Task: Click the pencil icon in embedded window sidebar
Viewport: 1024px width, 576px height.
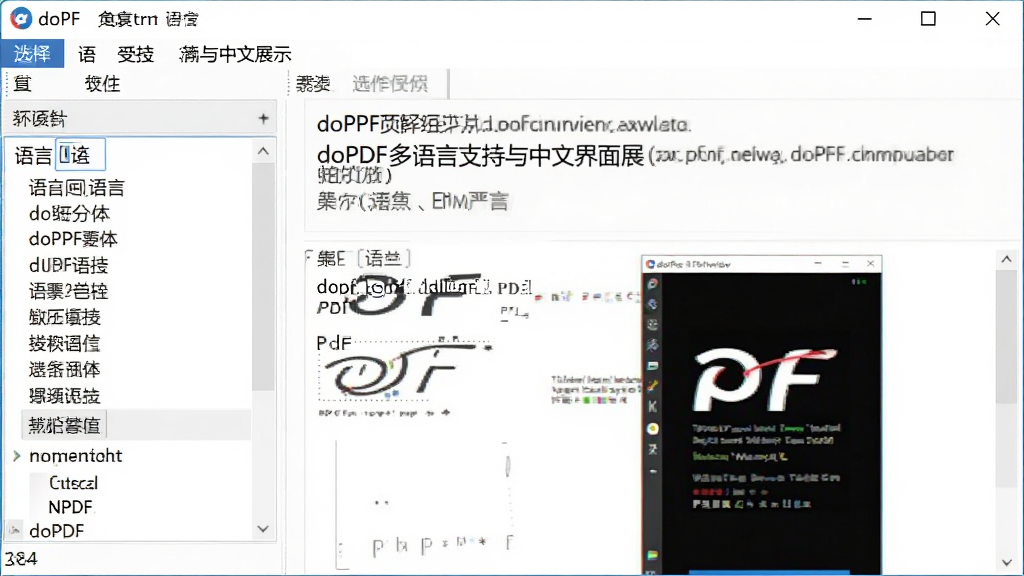Action: [652, 386]
